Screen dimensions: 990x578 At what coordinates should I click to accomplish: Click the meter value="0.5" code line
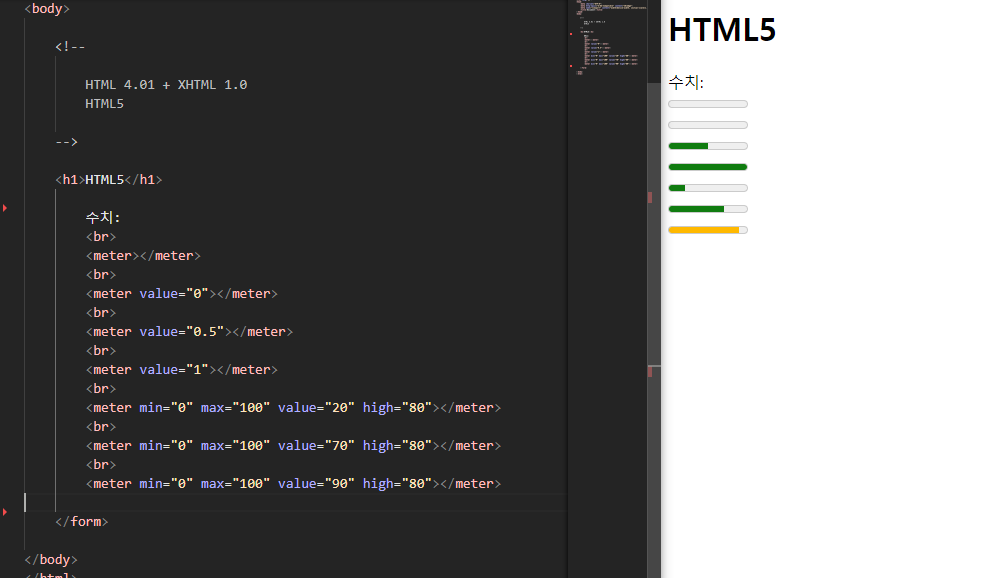(x=189, y=331)
